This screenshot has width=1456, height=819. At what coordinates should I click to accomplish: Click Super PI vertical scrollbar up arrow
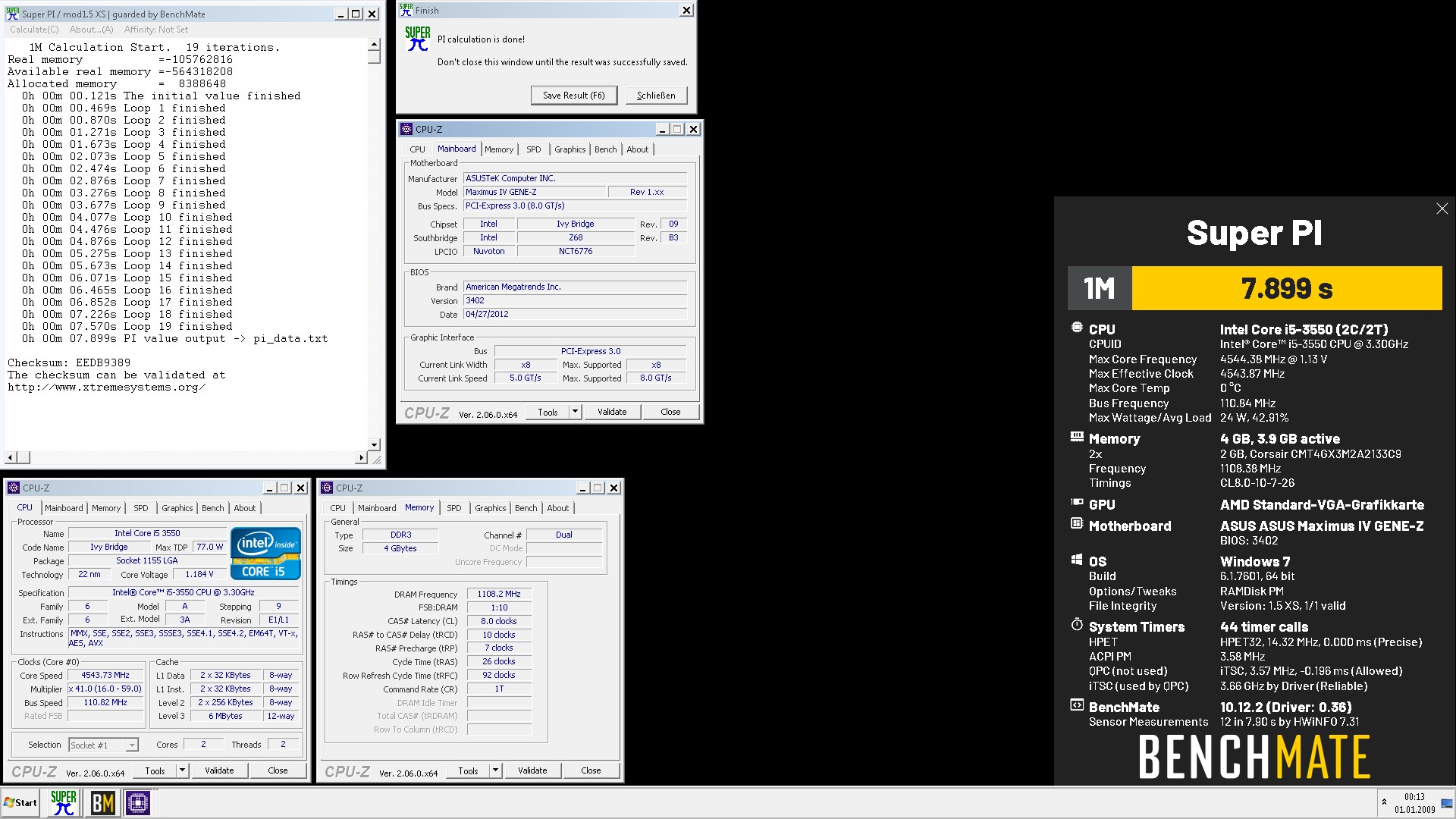click(374, 45)
